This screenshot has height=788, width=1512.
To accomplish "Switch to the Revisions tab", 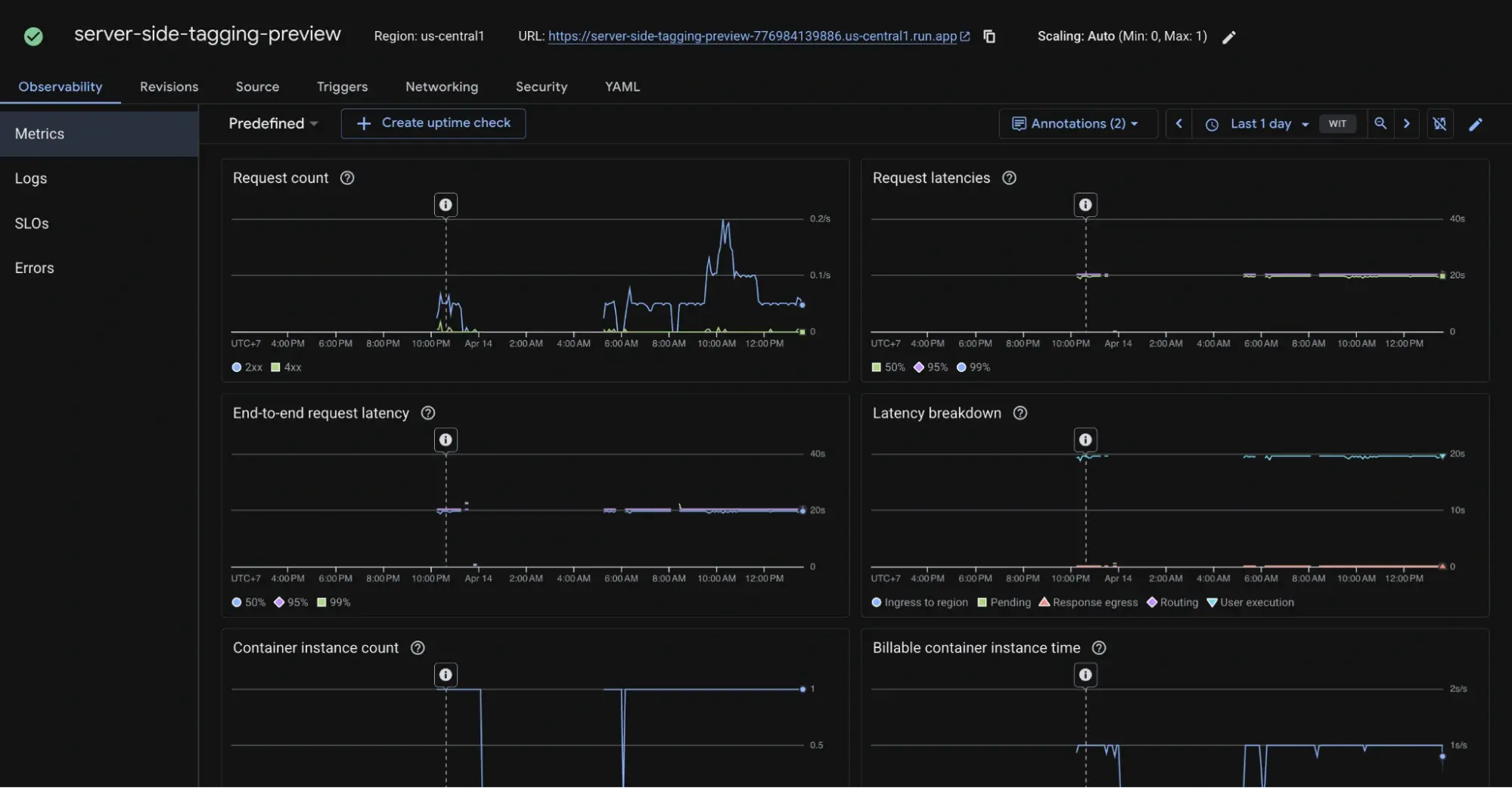I will [169, 87].
